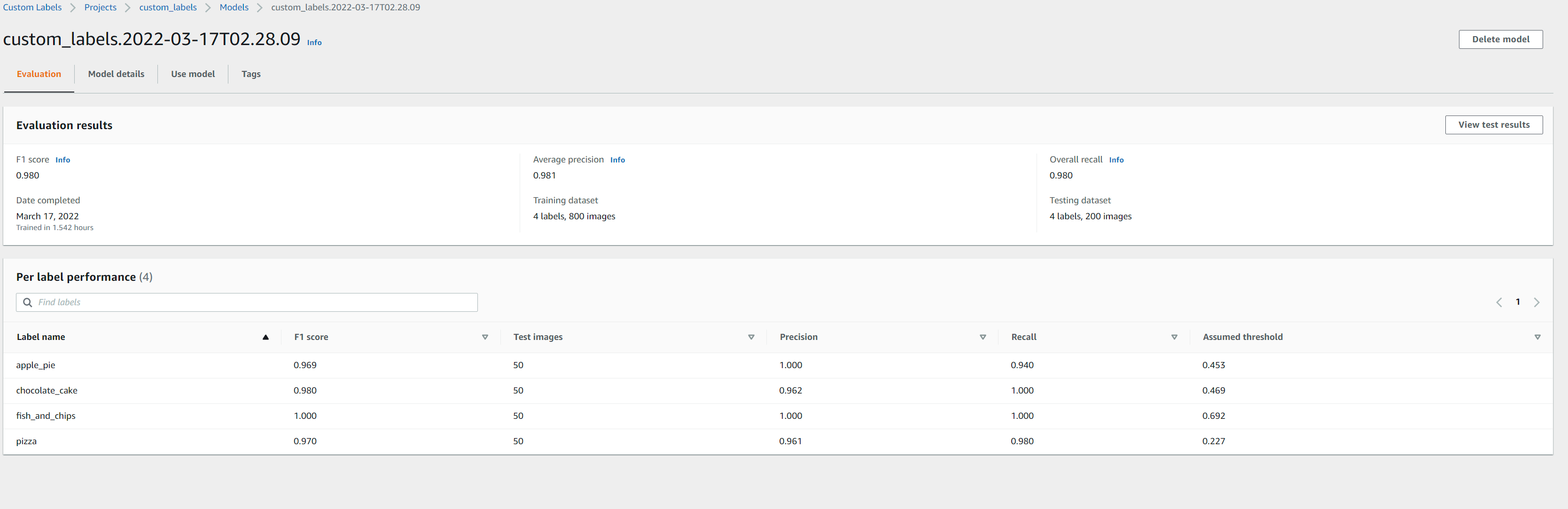The width and height of the screenshot is (1568, 509).
Task: Open the Tags tab
Action: [251, 74]
